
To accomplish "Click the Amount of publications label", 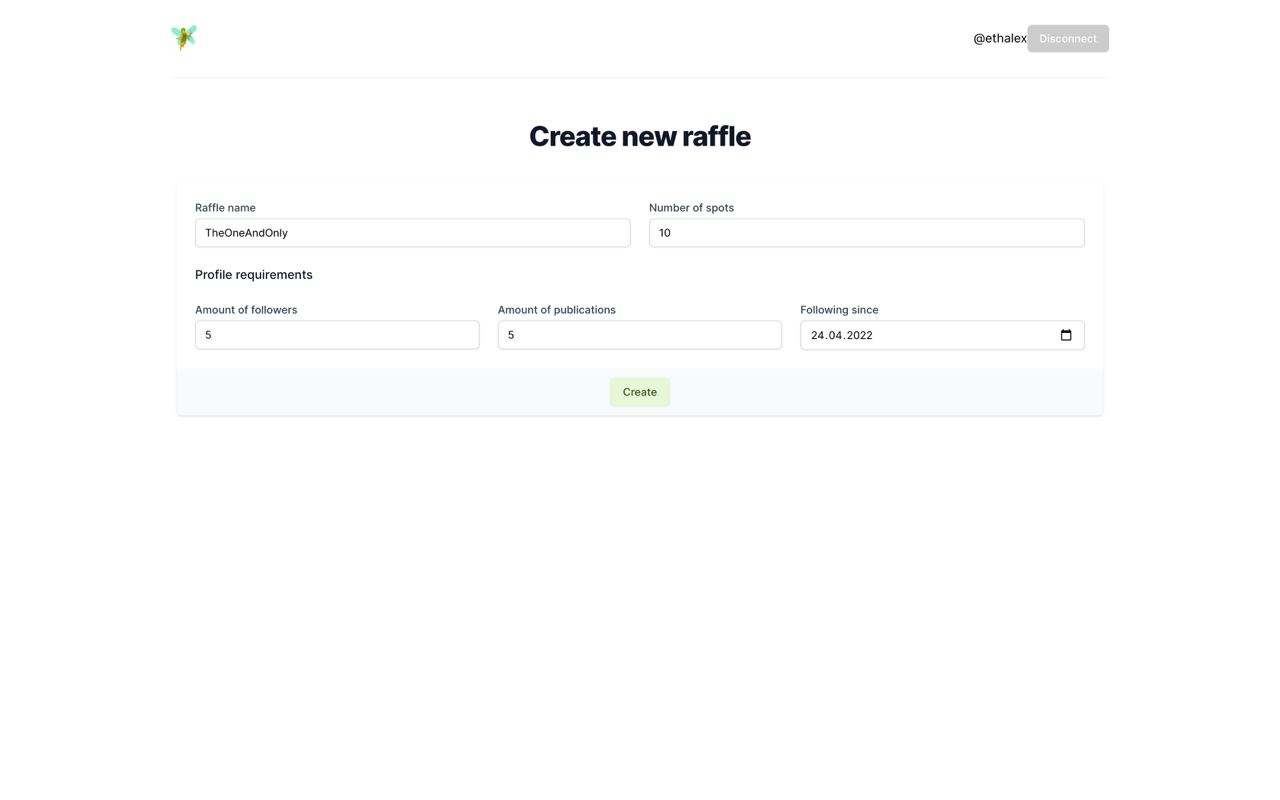I will click(x=557, y=310).
